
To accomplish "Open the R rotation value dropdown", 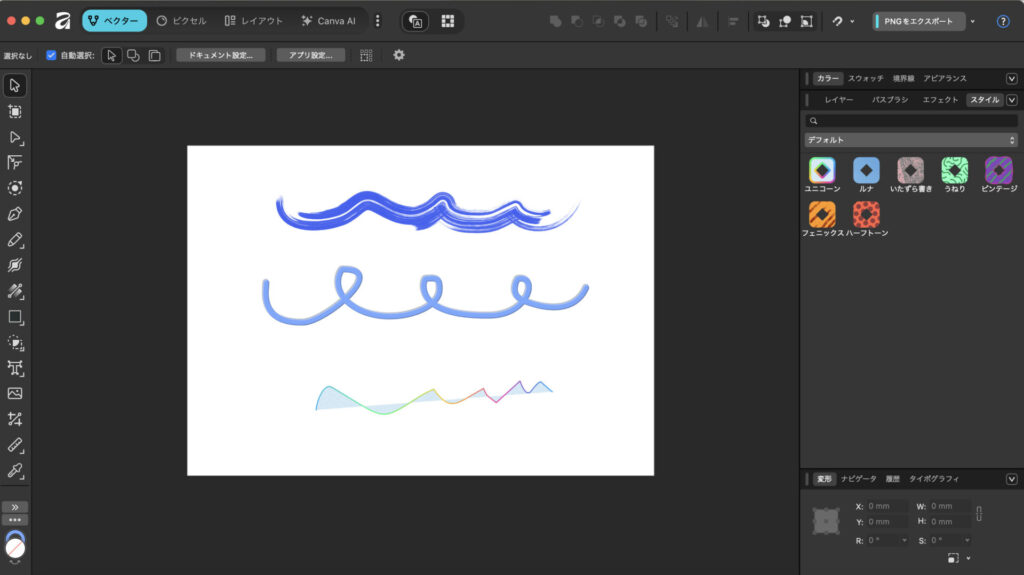I will 905,540.
